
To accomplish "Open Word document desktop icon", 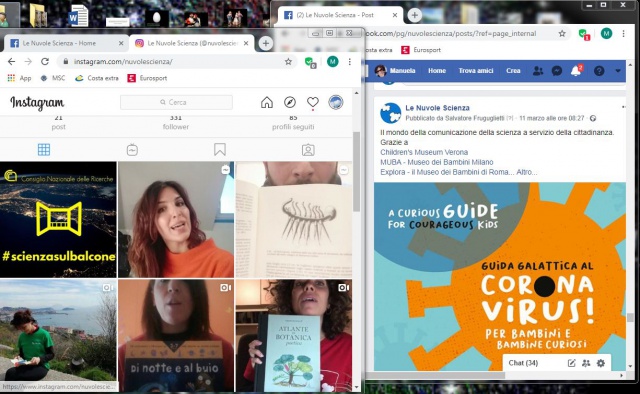I will pyautogui.click(x=78, y=16).
